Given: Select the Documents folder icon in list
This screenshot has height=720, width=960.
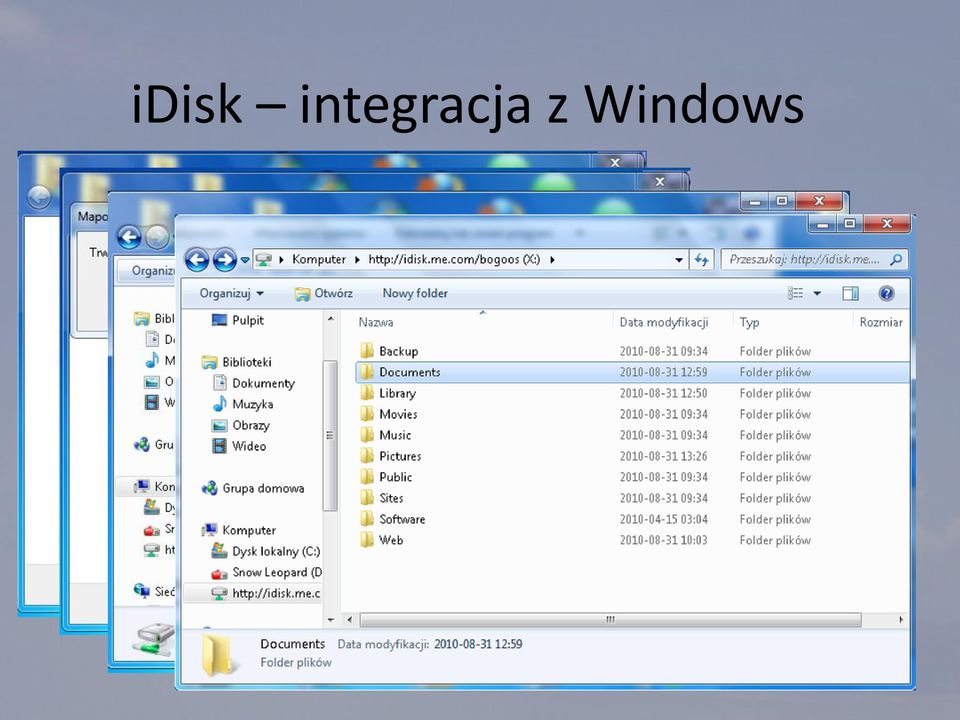Looking at the screenshot, I should [367, 372].
